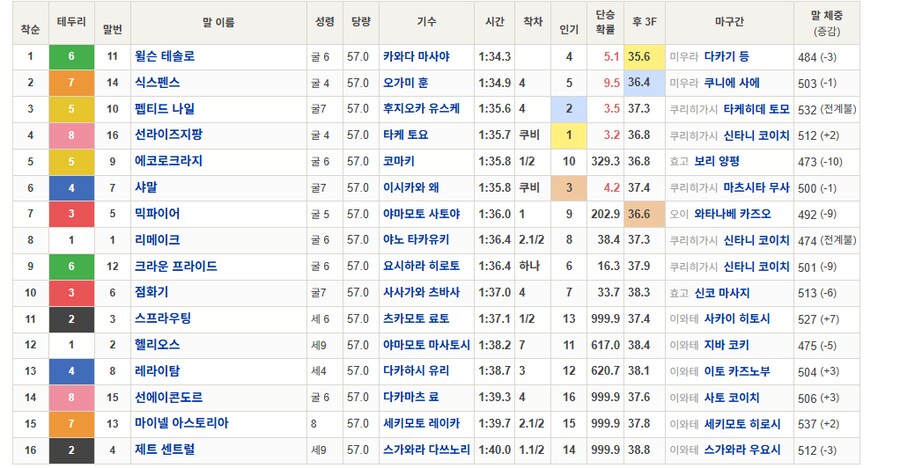900x468 pixels.
Task: Open the 에코로크라지 horse page
Action: (169, 161)
